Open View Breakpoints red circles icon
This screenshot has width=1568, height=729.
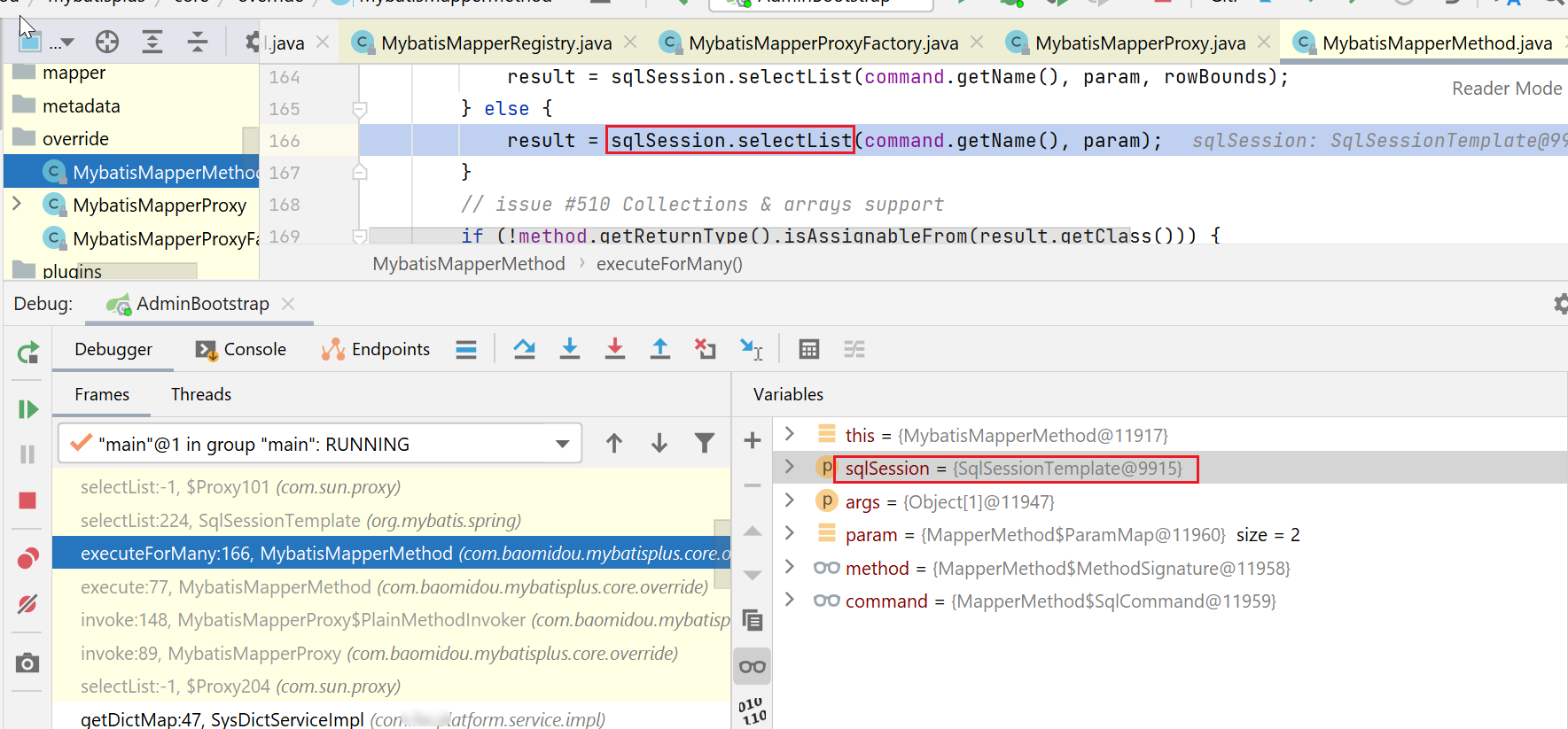click(27, 558)
